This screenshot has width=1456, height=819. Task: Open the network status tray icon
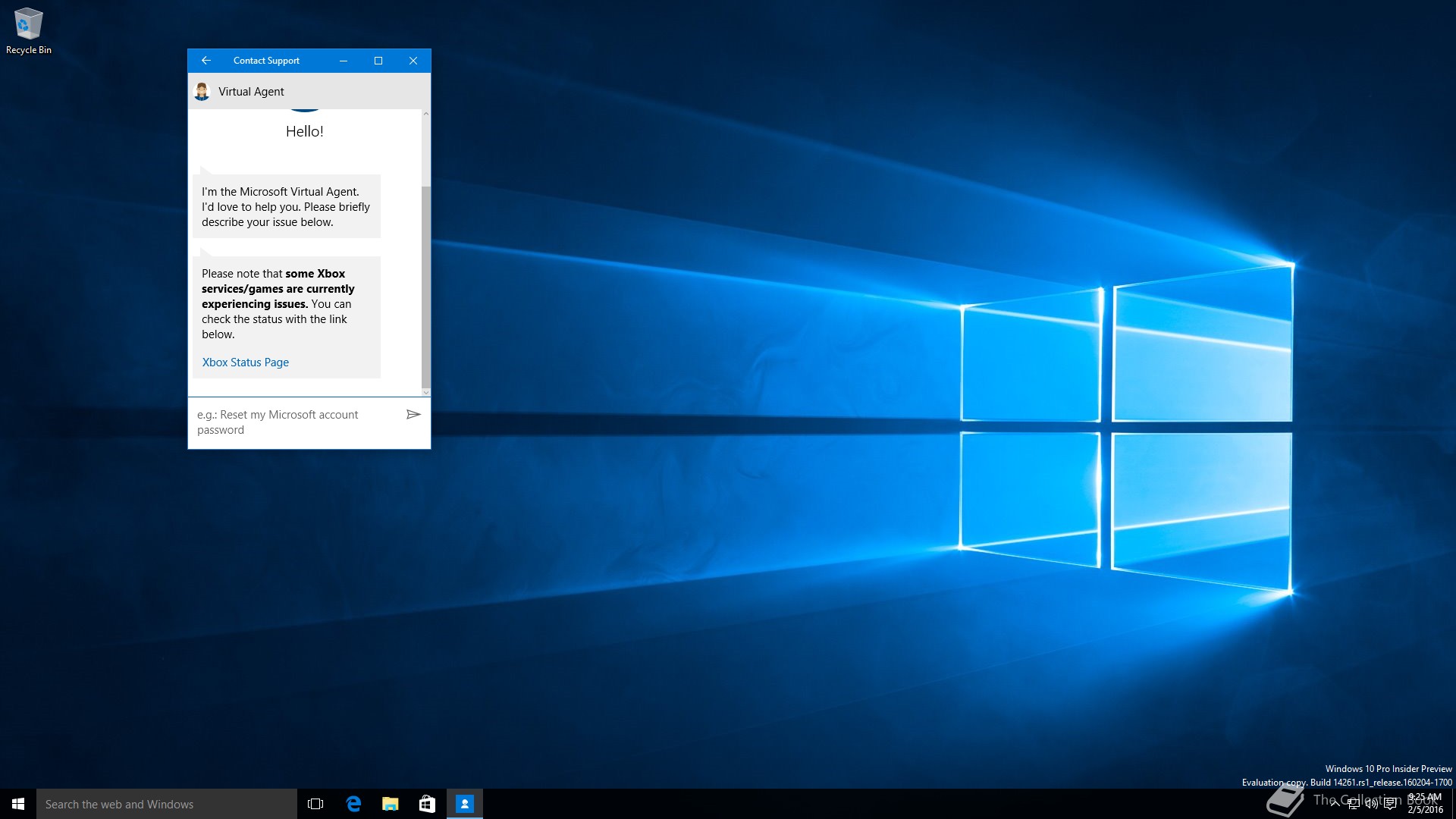pyautogui.click(x=1354, y=804)
